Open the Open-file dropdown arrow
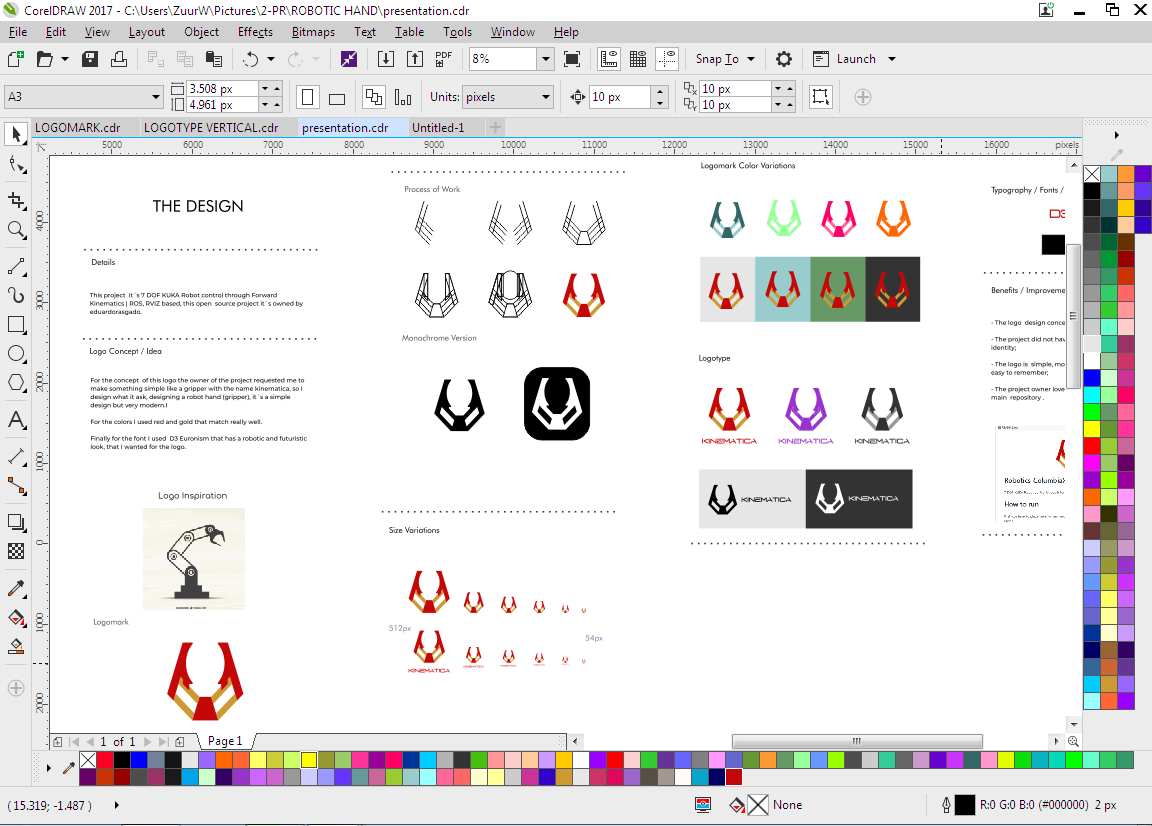Screen dimensions: 1152x826 [65, 59]
